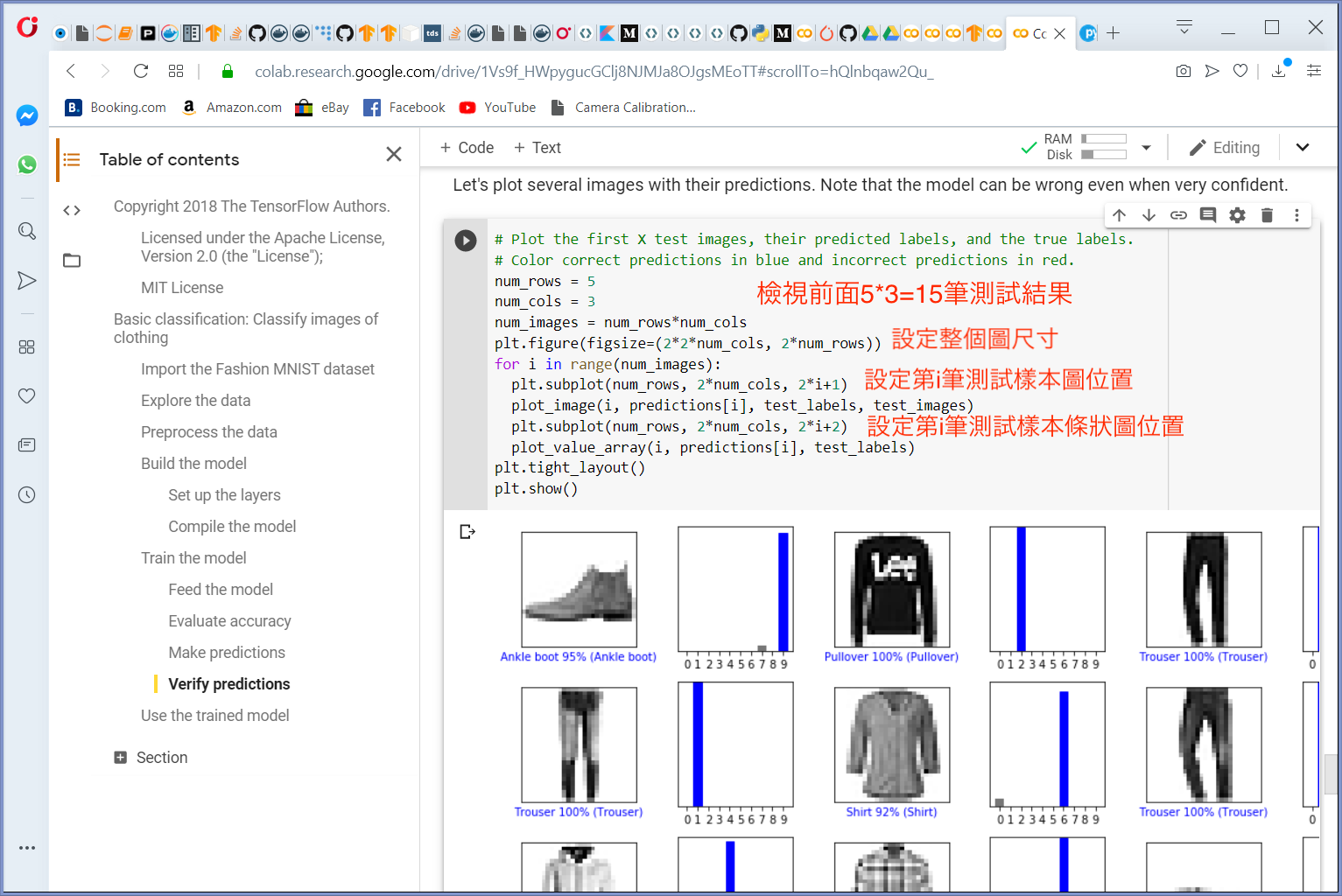
Task: Collapse the Colab header chevron
Action: click(1303, 147)
